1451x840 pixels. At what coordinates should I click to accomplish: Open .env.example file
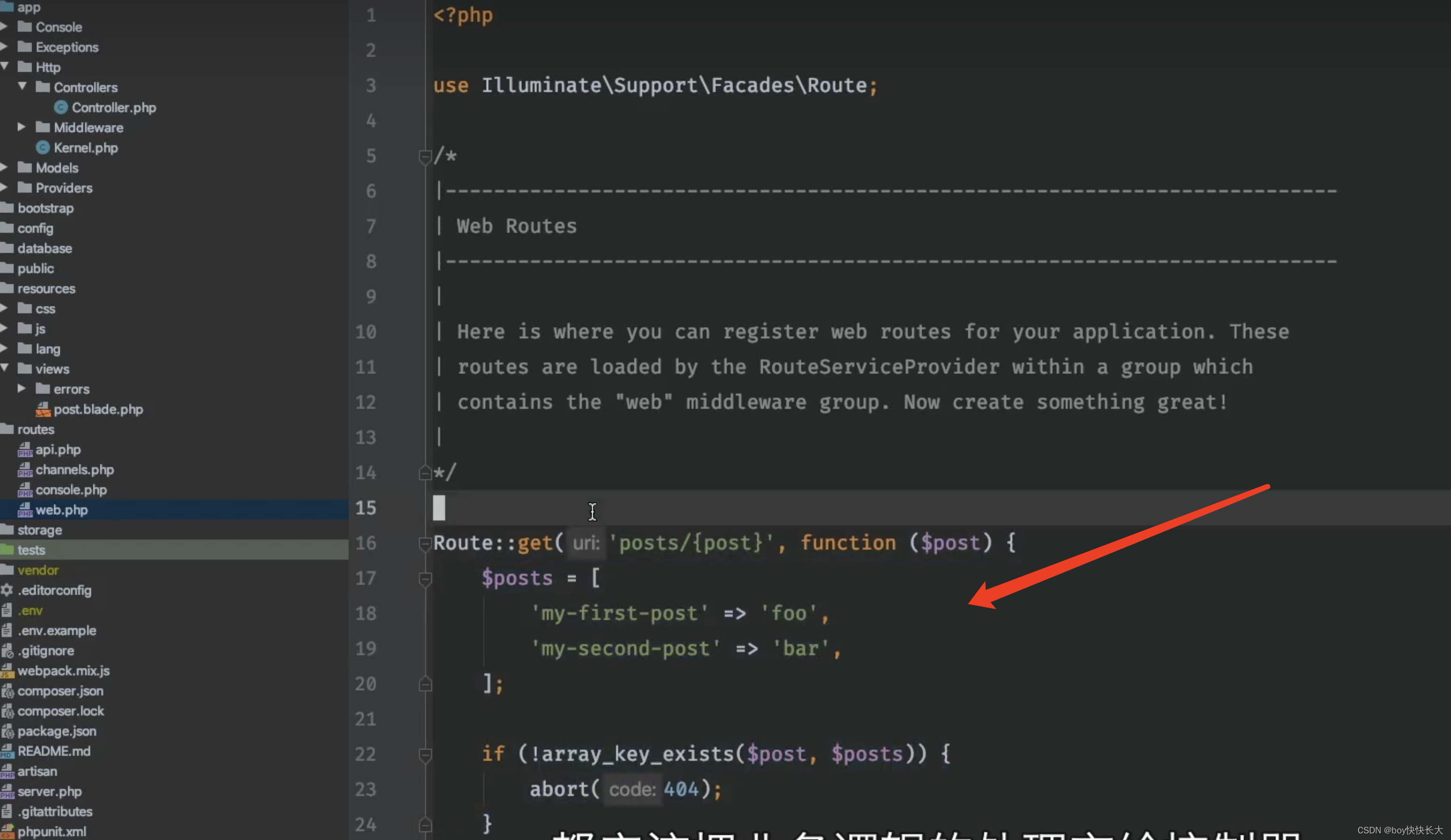pyautogui.click(x=57, y=630)
